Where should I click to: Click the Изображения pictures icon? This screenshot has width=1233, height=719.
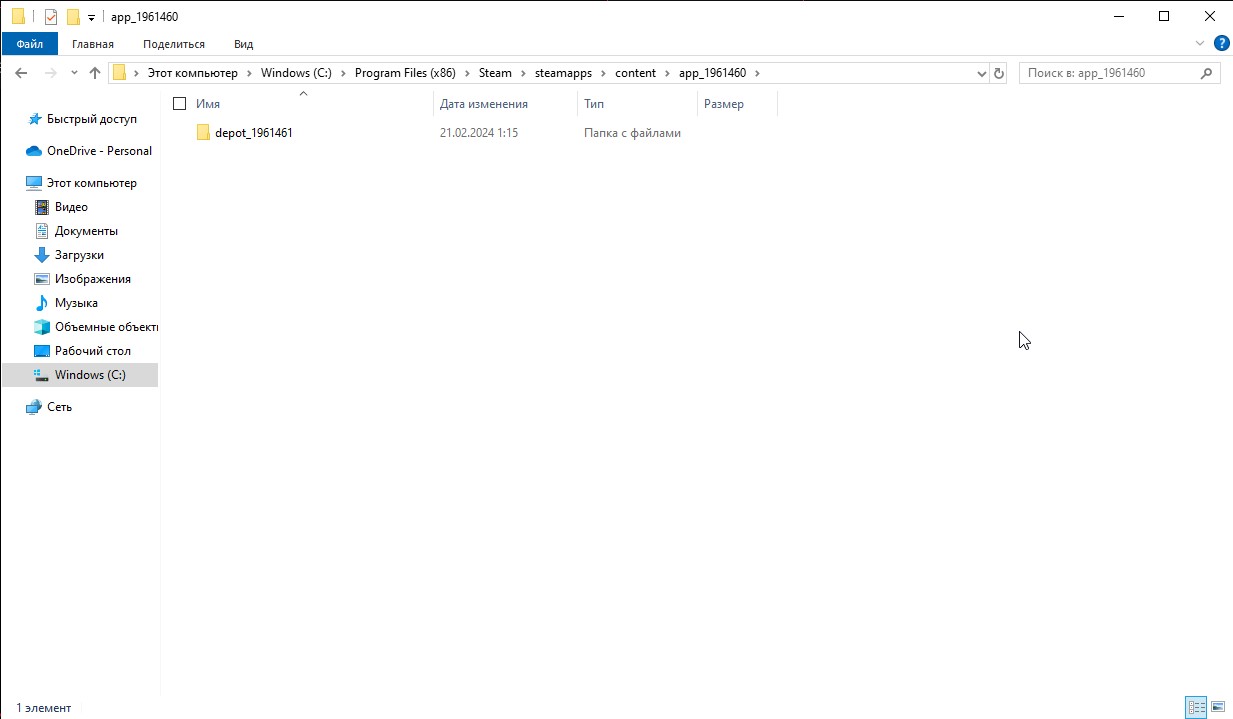[41, 279]
